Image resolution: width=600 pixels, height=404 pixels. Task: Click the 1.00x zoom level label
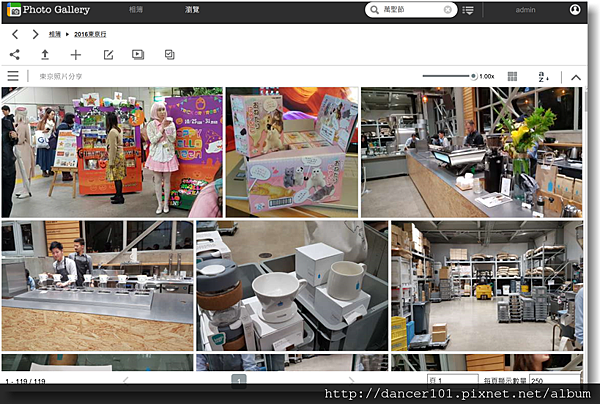pos(487,77)
